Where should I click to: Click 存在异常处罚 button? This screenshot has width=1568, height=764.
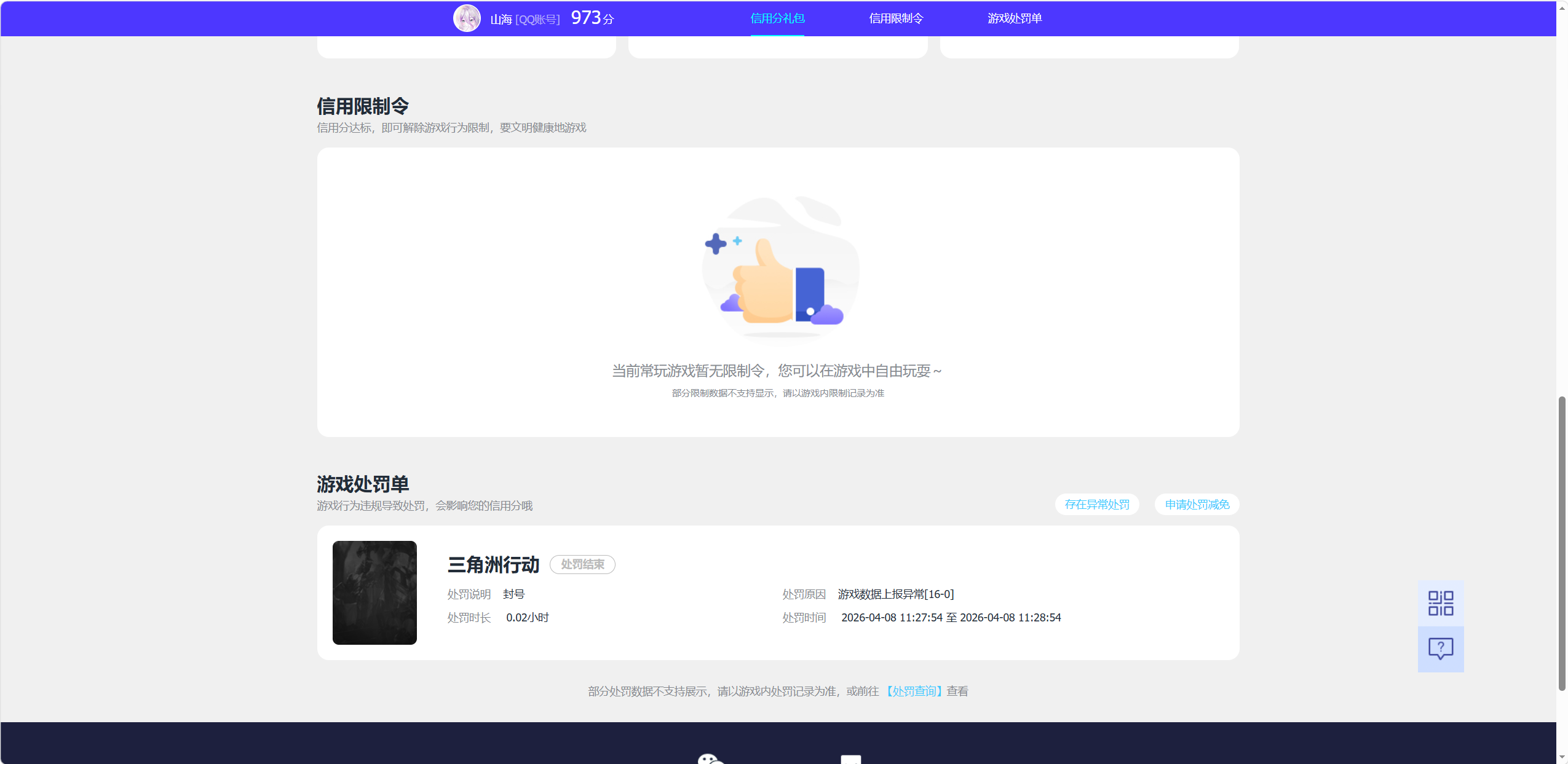(x=1097, y=505)
